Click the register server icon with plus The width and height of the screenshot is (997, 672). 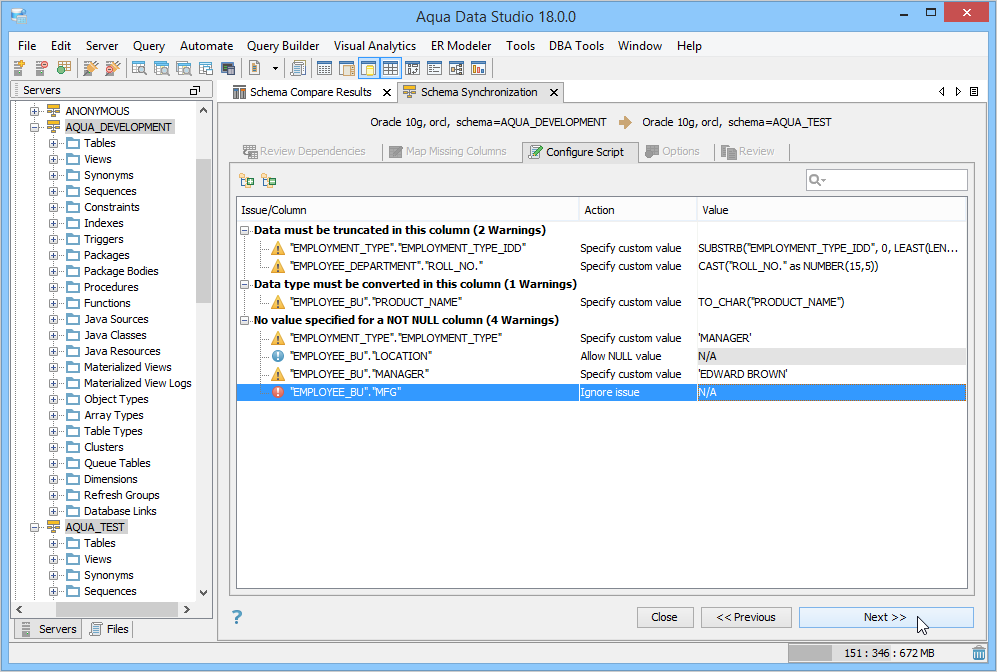[19, 68]
